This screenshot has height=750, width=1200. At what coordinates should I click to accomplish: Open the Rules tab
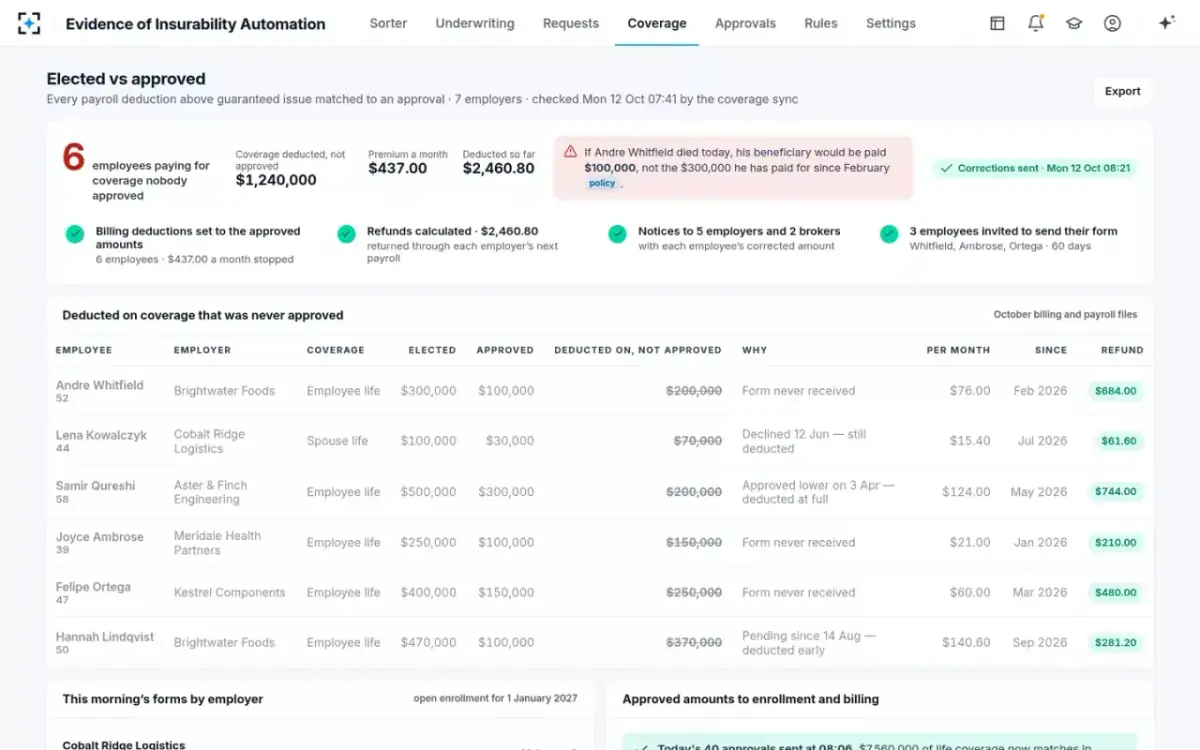[821, 23]
